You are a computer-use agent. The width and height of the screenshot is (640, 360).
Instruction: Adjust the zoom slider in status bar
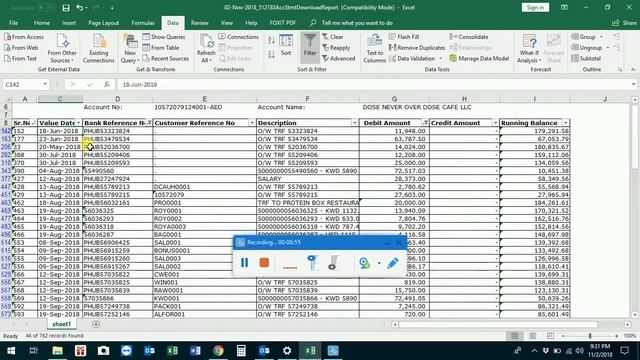[x=590, y=336]
